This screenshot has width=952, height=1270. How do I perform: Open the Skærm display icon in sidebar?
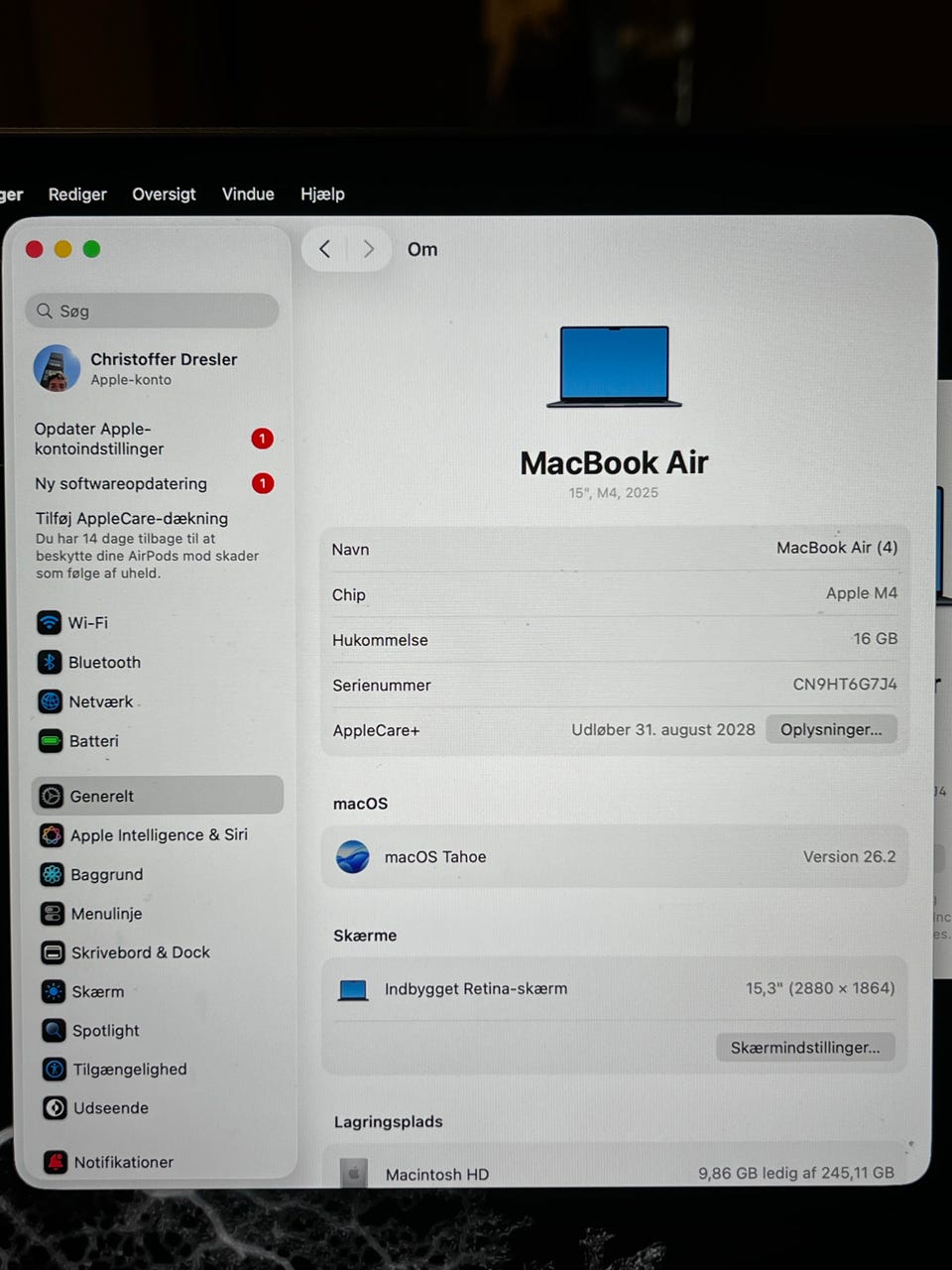pyautogui.click(x=54, y=991)
